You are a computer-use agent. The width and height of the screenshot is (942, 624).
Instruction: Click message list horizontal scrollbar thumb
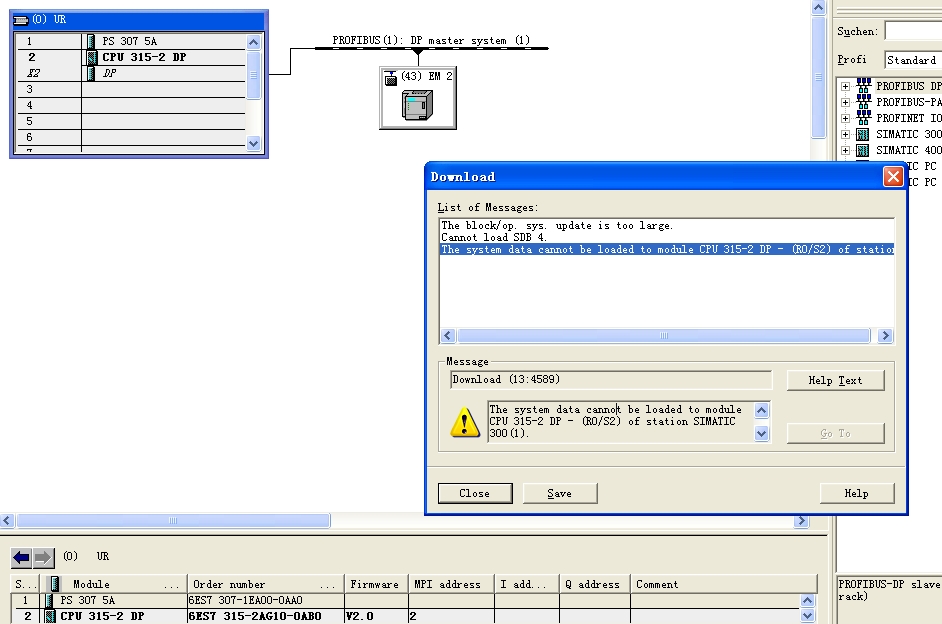pos(664,336)
